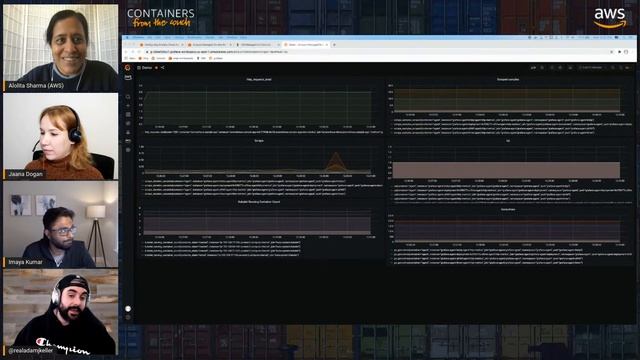Open the Create plus icon in sidebar

[128, 106]
